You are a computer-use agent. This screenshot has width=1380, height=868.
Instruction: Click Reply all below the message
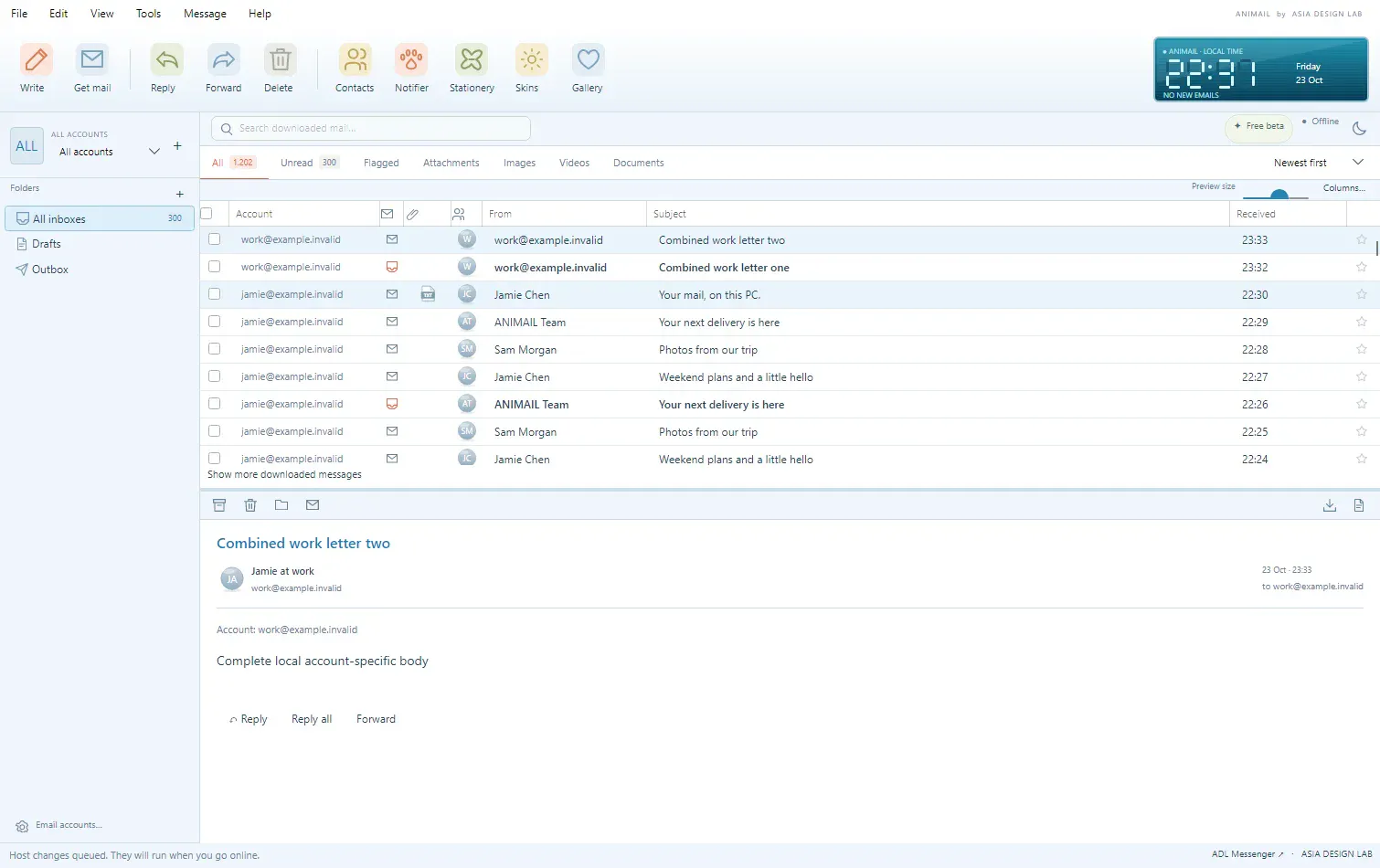(312, 719)
